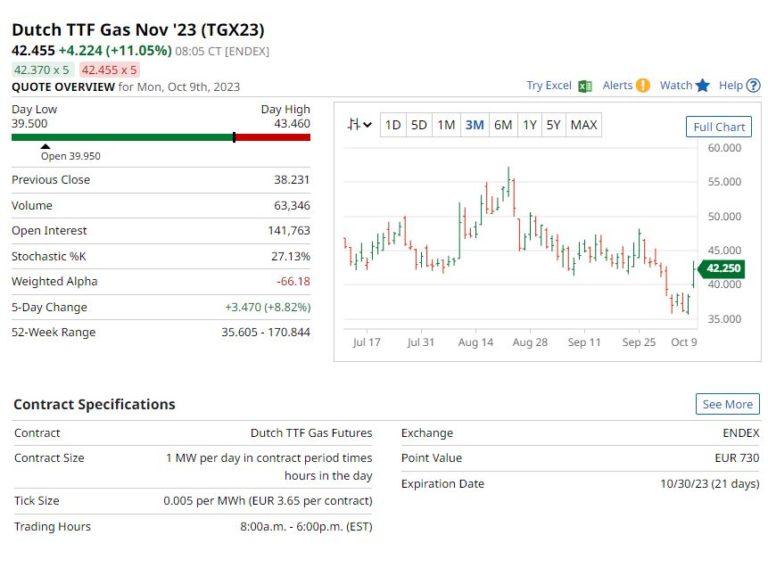Click the Excel spreadsheet icon

(585, 86)
